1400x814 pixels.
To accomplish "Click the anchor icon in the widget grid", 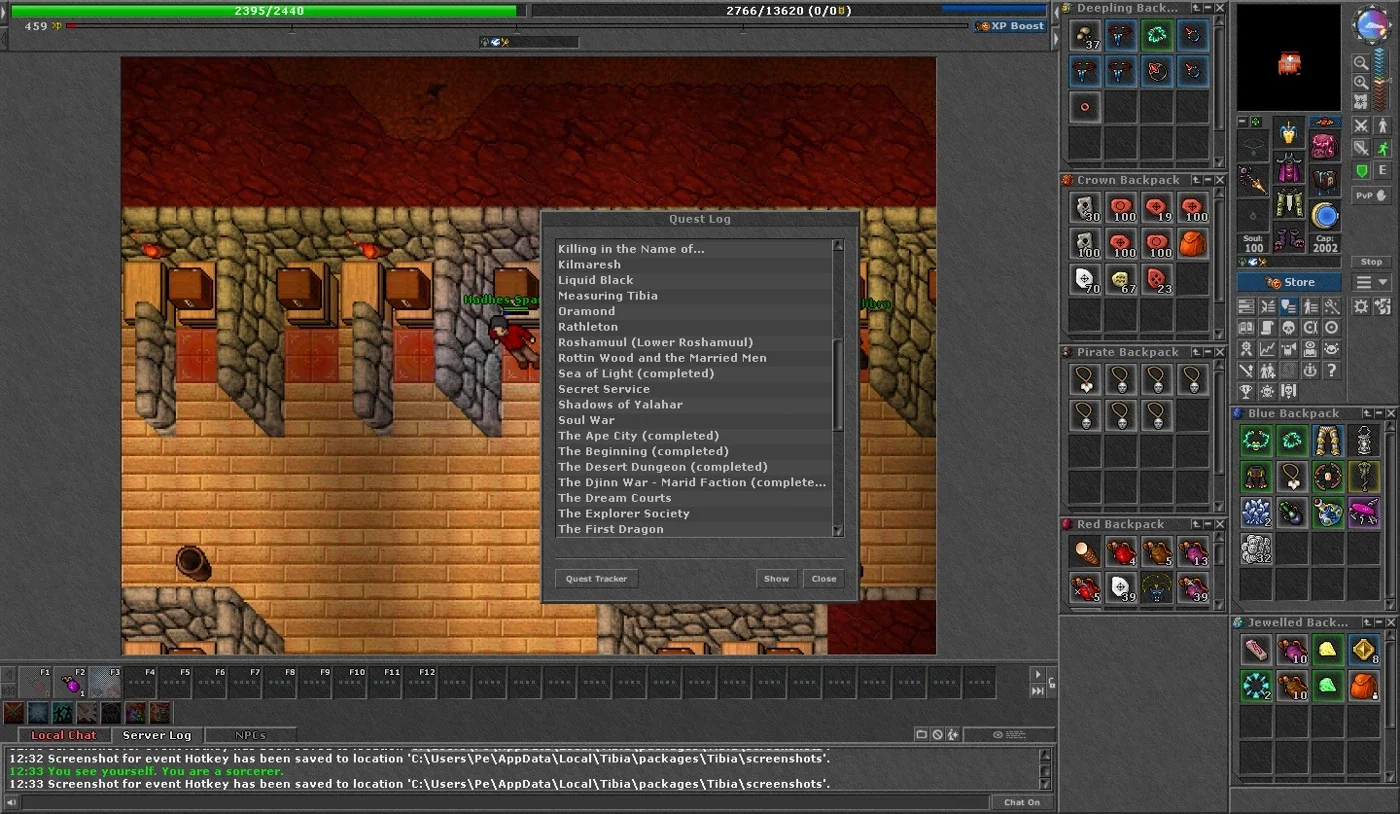I will click(x=1310, y=371).
